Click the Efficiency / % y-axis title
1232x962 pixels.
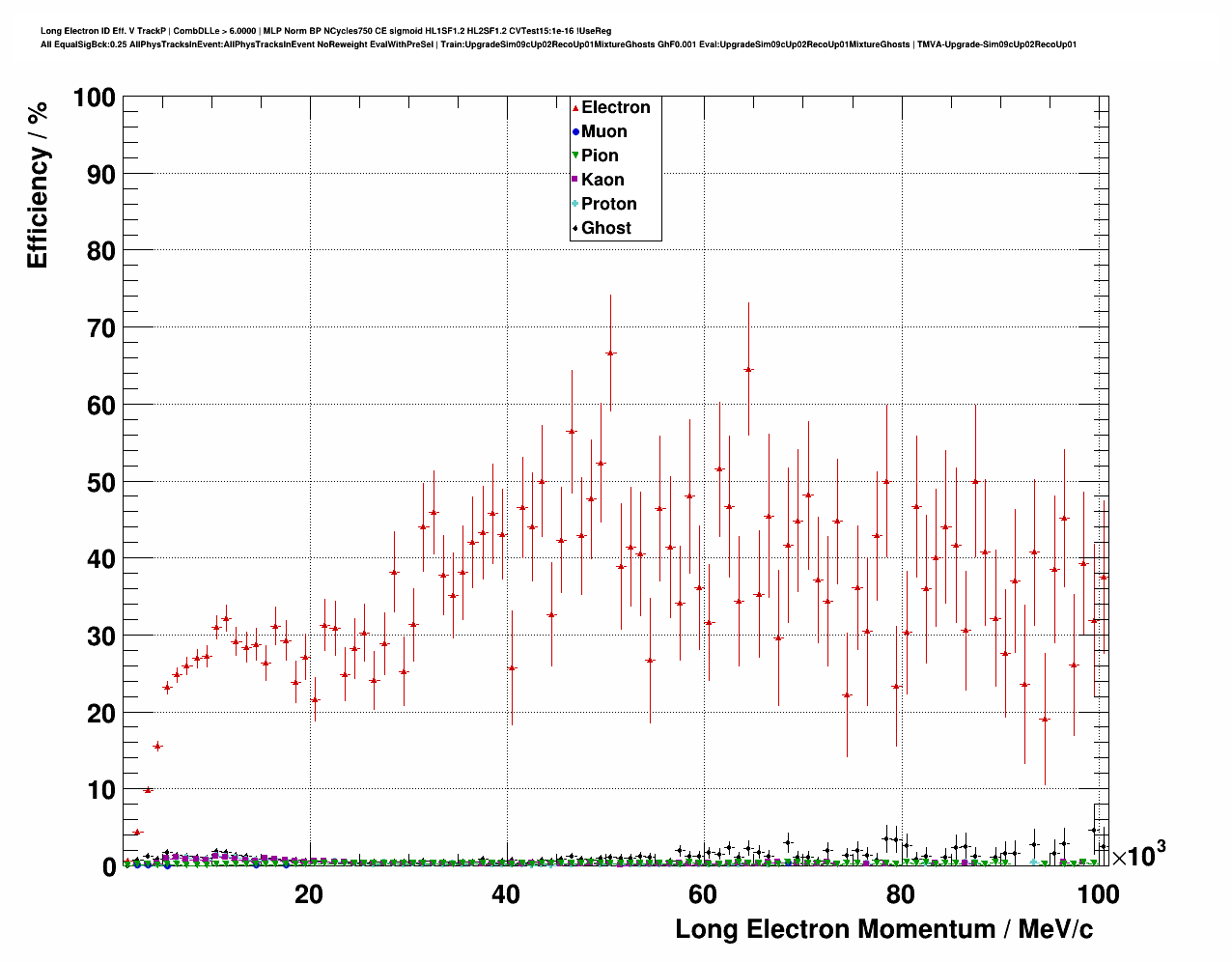(x=38, y=184)
